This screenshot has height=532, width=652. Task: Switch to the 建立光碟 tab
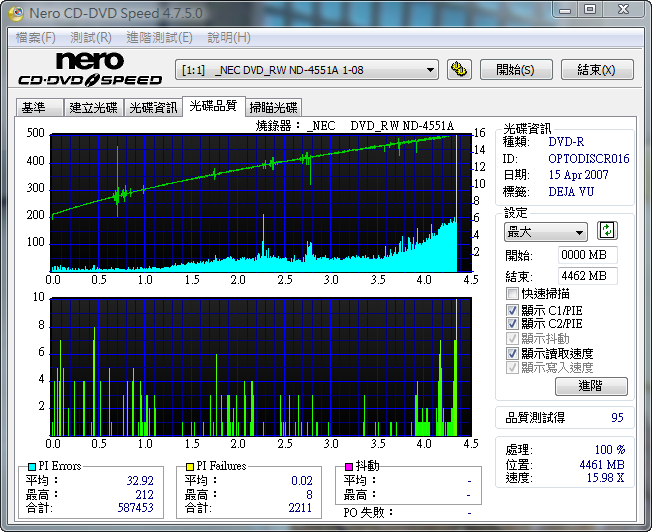[x=94, y=108]
